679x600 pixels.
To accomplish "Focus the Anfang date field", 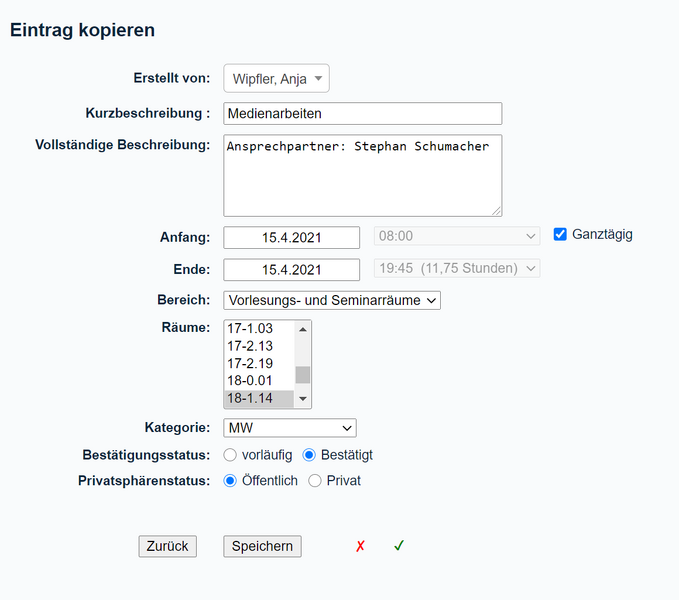I will click(291, 238).
